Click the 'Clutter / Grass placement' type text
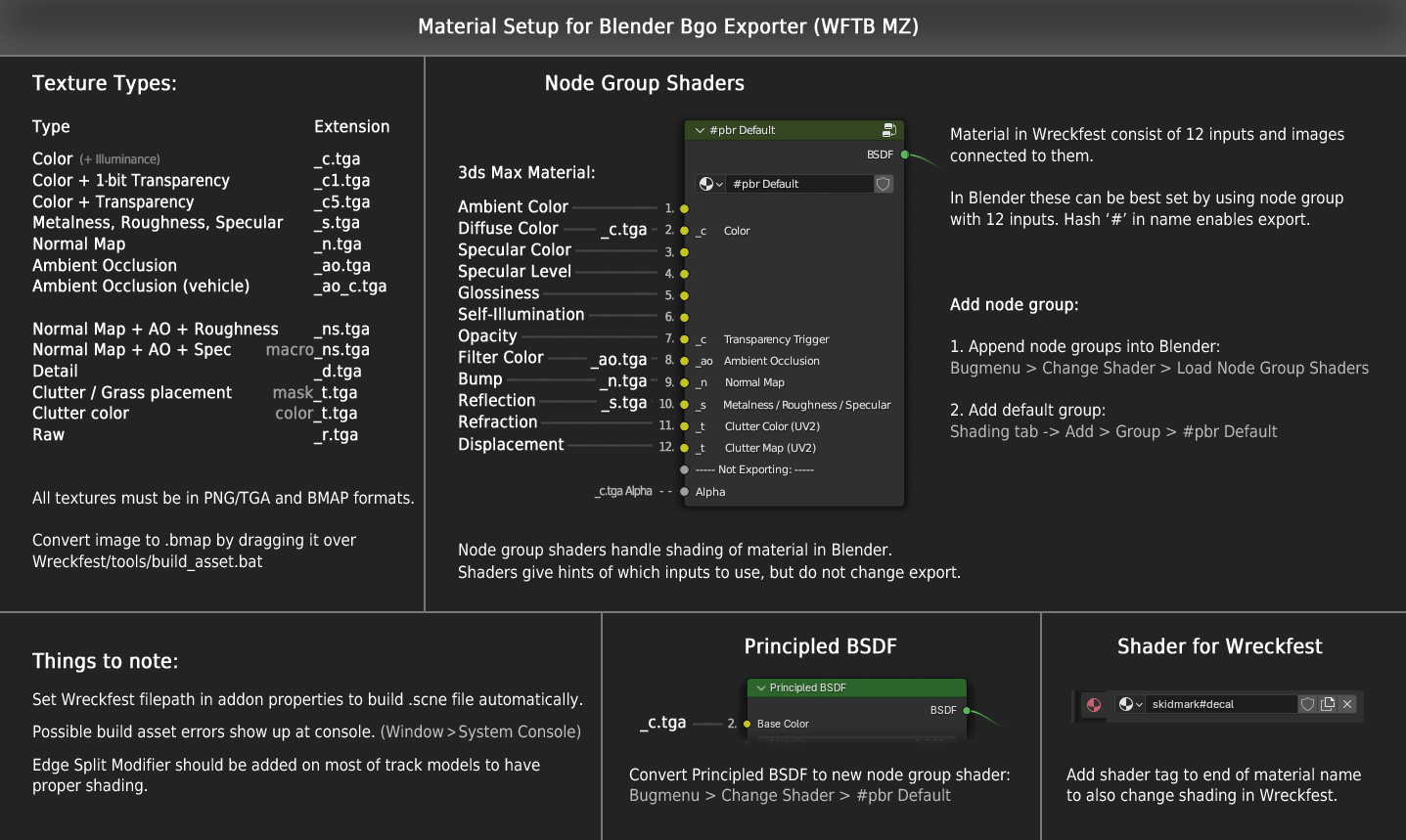This screenshot has height=840, width=1406. [x=132, y=393]
